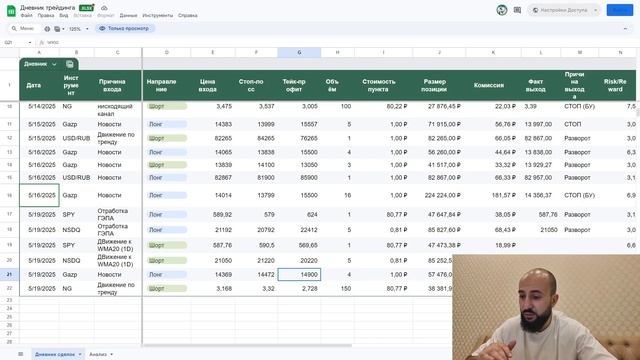The width and height of the screenshot is (640, 360).
Task: Click the volume cell 150 in row 22
Action: 338,289
